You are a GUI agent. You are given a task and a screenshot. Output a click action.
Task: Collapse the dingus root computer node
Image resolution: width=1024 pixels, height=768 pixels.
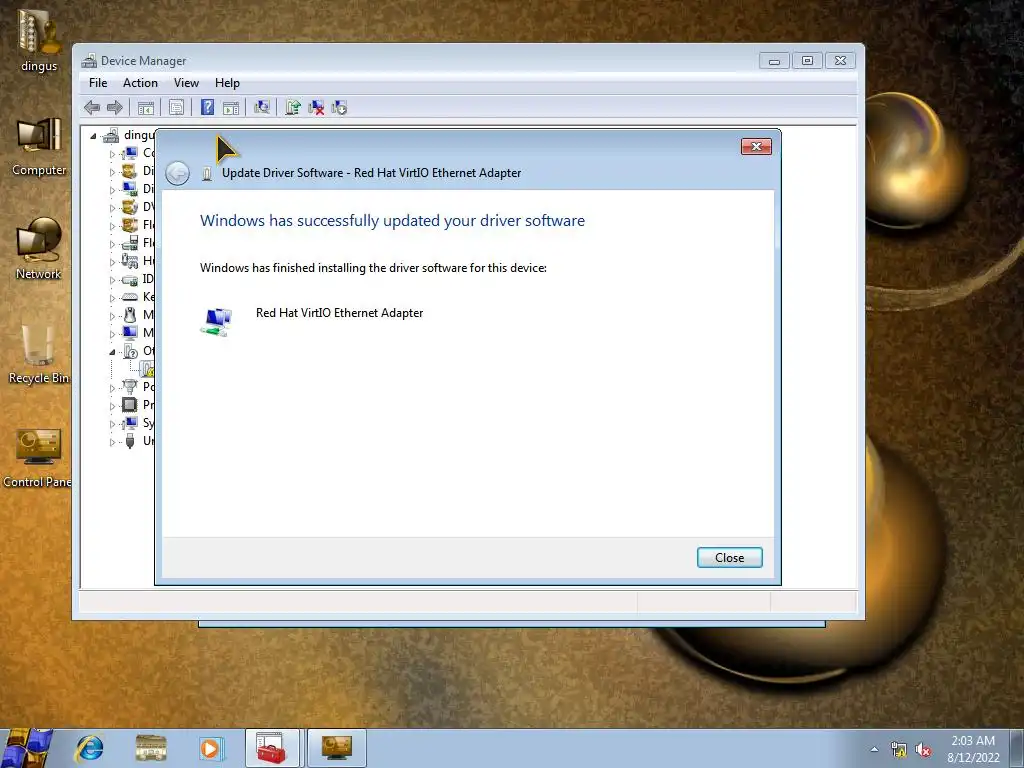pos(93,136)
